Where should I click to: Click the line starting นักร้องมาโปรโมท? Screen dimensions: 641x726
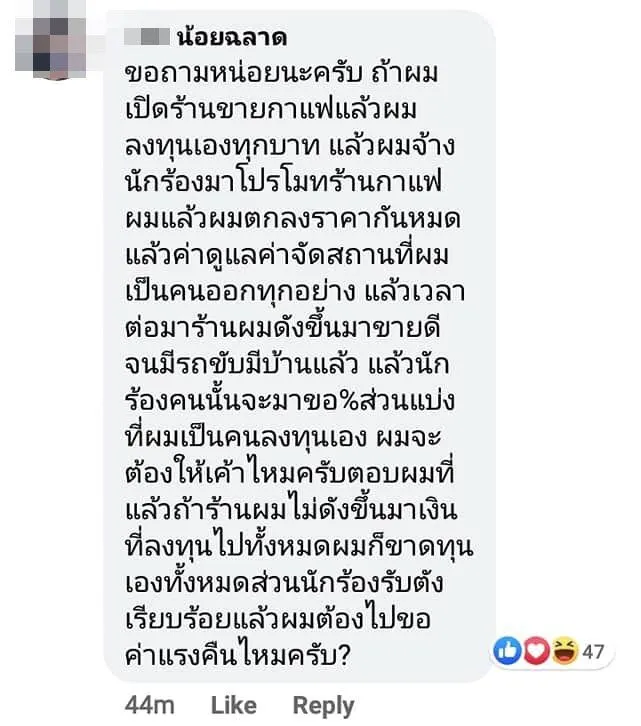coord(283,182)
